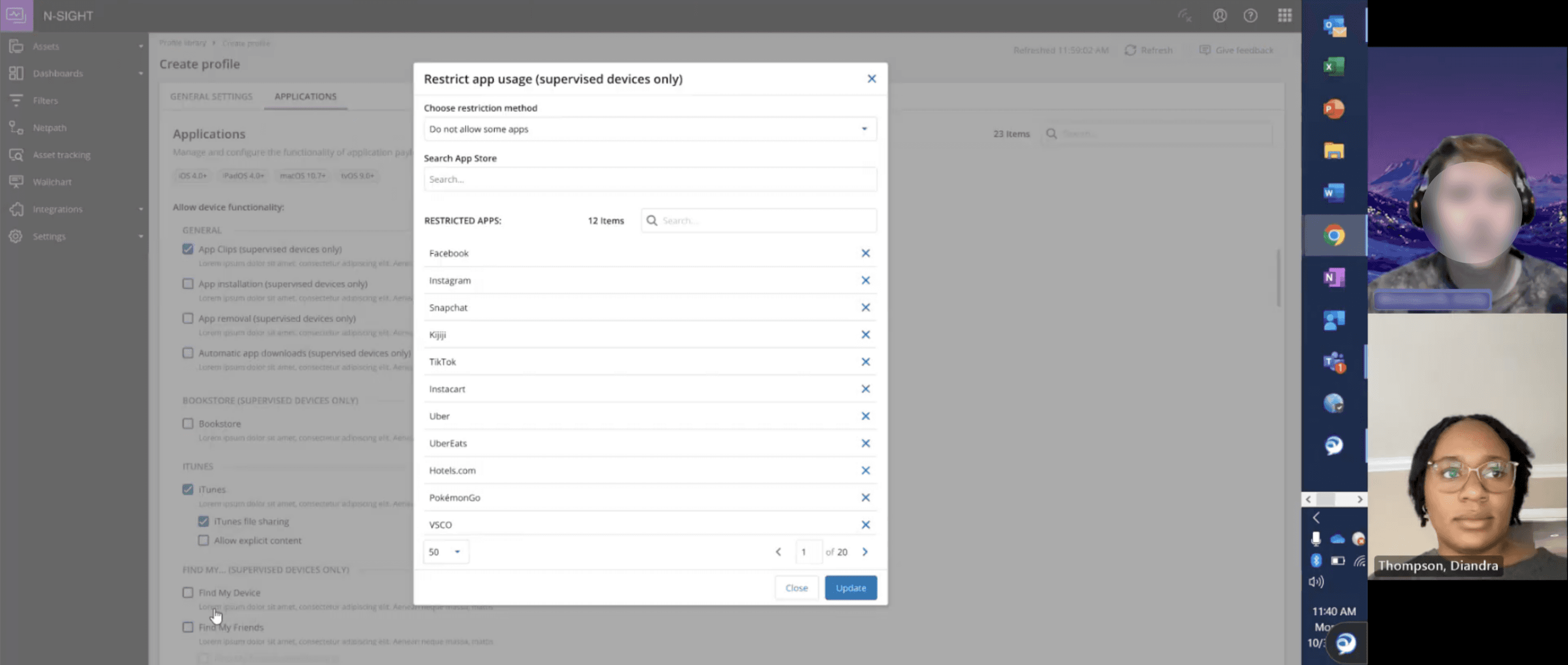Remove TikTok from restricted apps
The width and height of the screenshot is (1568, 665).
click(x=865, y=362)
